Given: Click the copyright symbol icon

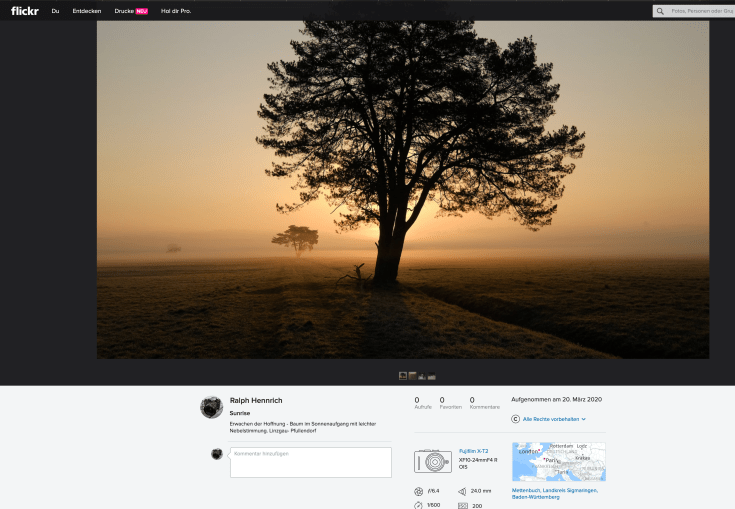Looking at the screenshot, I should pos(515,419).
